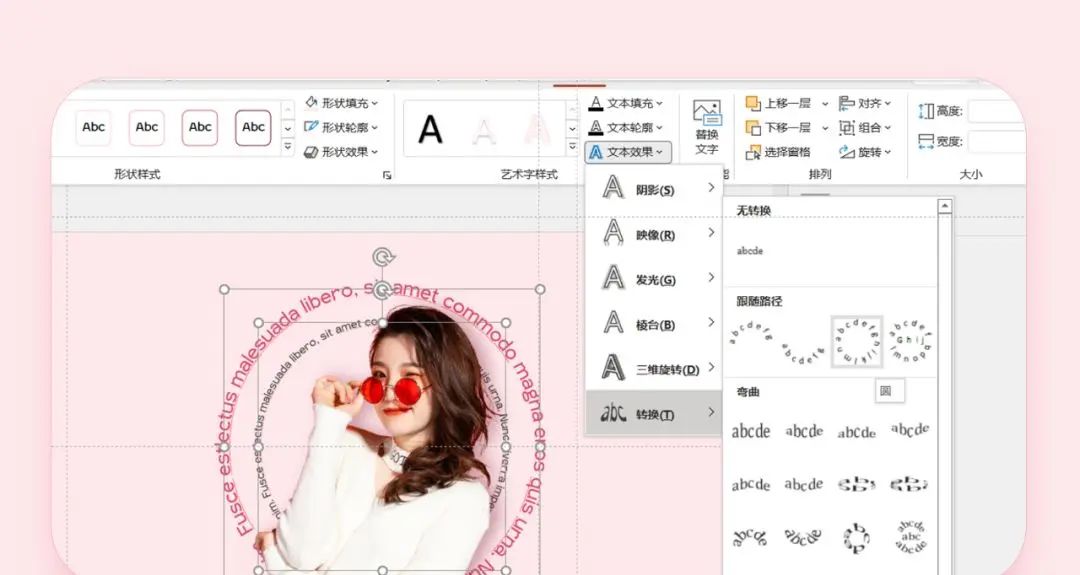Image resolution: width=1080 pixels, height=575 pixels.
Task: Open the 选择窗格 selection pane
Action: [x=778, y=152]
